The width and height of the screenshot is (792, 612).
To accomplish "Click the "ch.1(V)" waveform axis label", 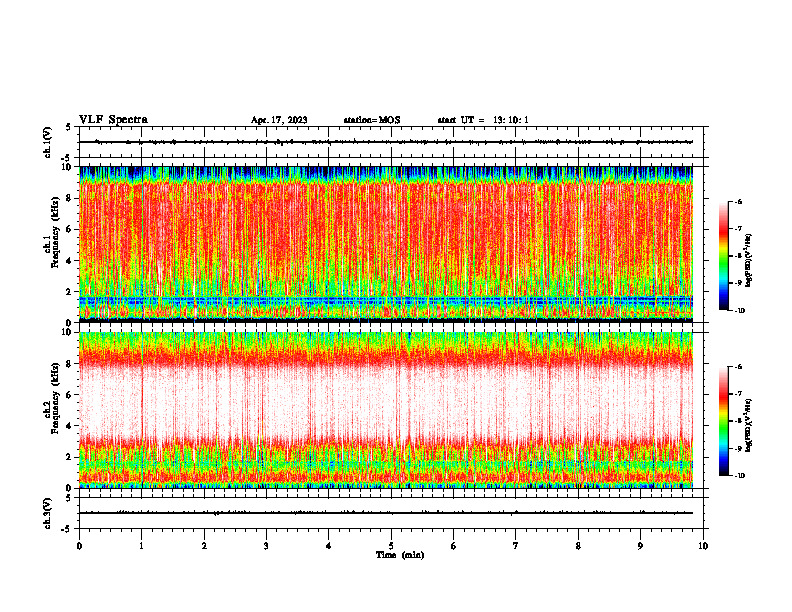I will tap(48, 142).
